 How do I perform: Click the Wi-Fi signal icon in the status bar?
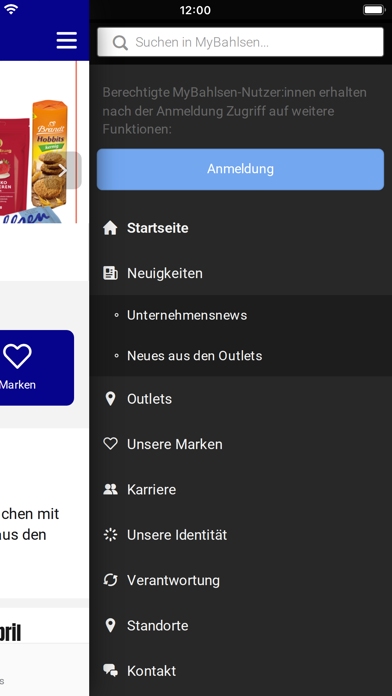click(x=11, y=10)
